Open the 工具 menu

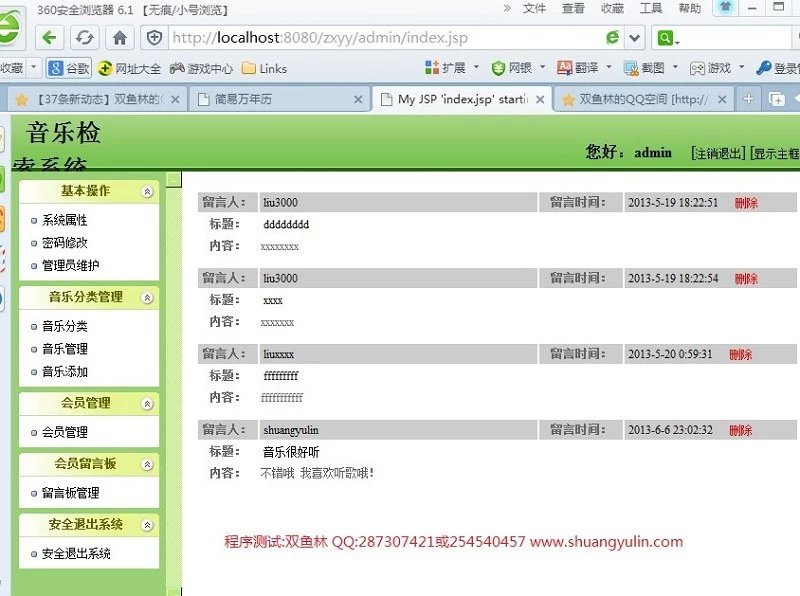pyautogui.click(x=651, y=8)
